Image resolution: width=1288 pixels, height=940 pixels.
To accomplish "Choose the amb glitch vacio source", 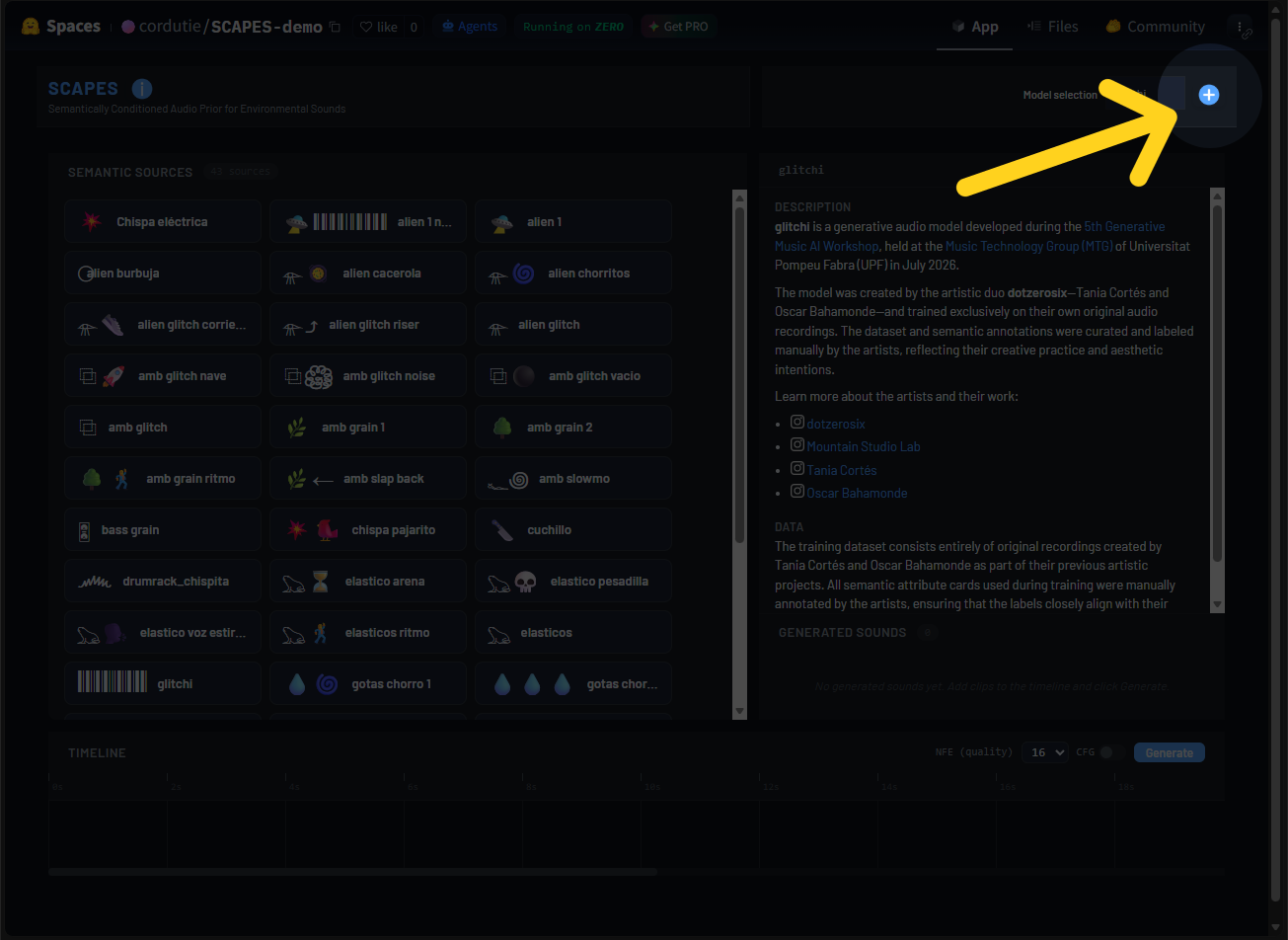I will pyautogui.click(x=573, y=376).
